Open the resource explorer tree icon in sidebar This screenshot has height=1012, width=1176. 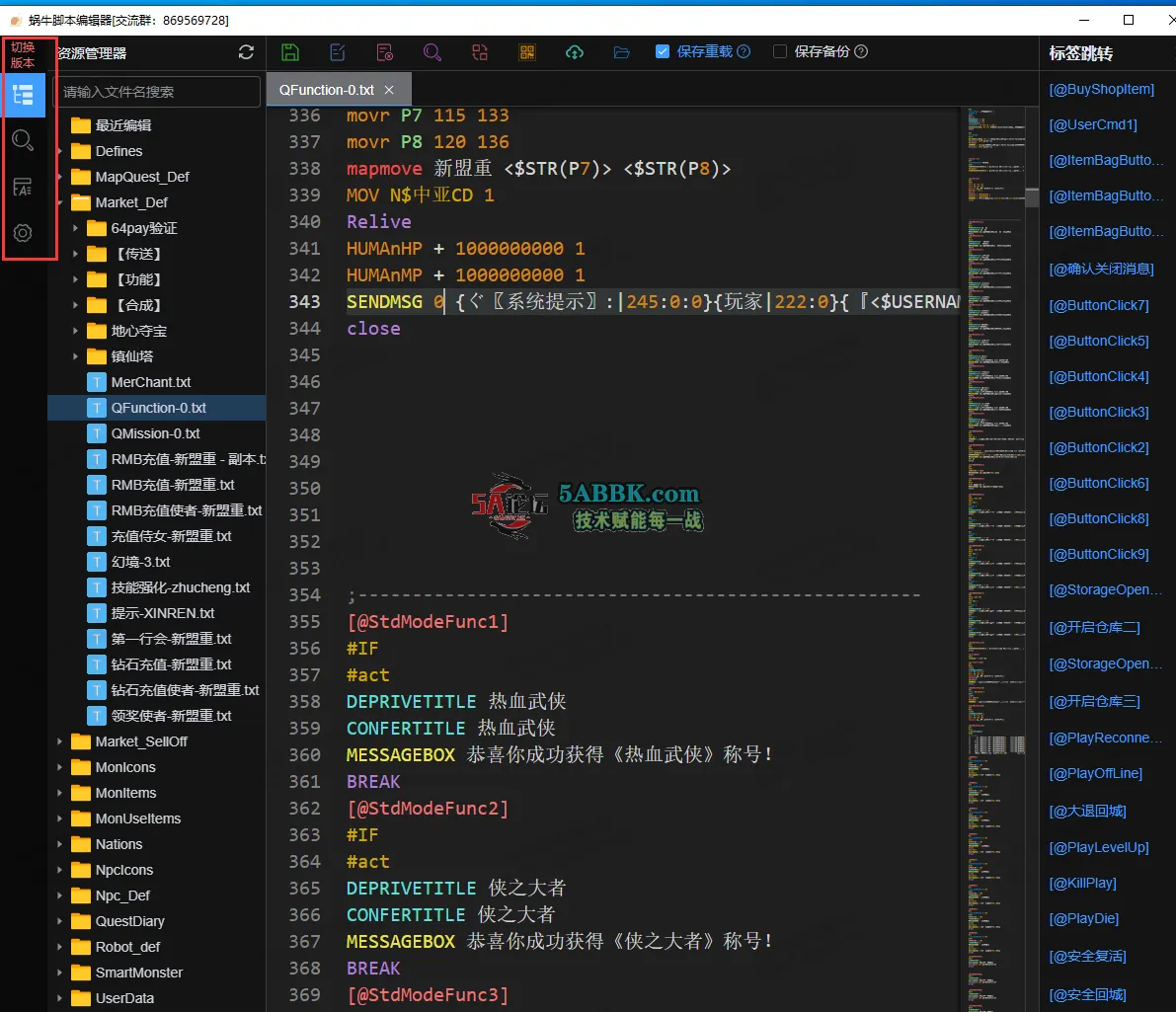[24, 95]
